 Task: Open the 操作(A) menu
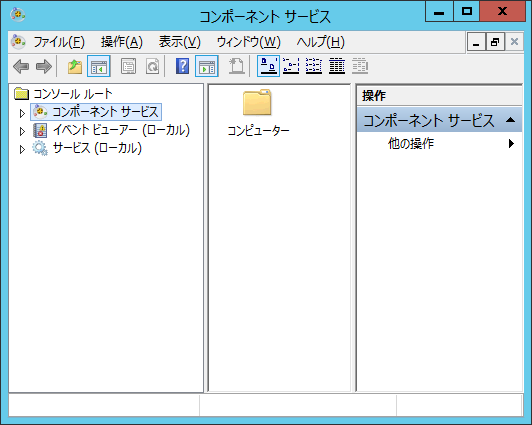[x=122, y=42]
